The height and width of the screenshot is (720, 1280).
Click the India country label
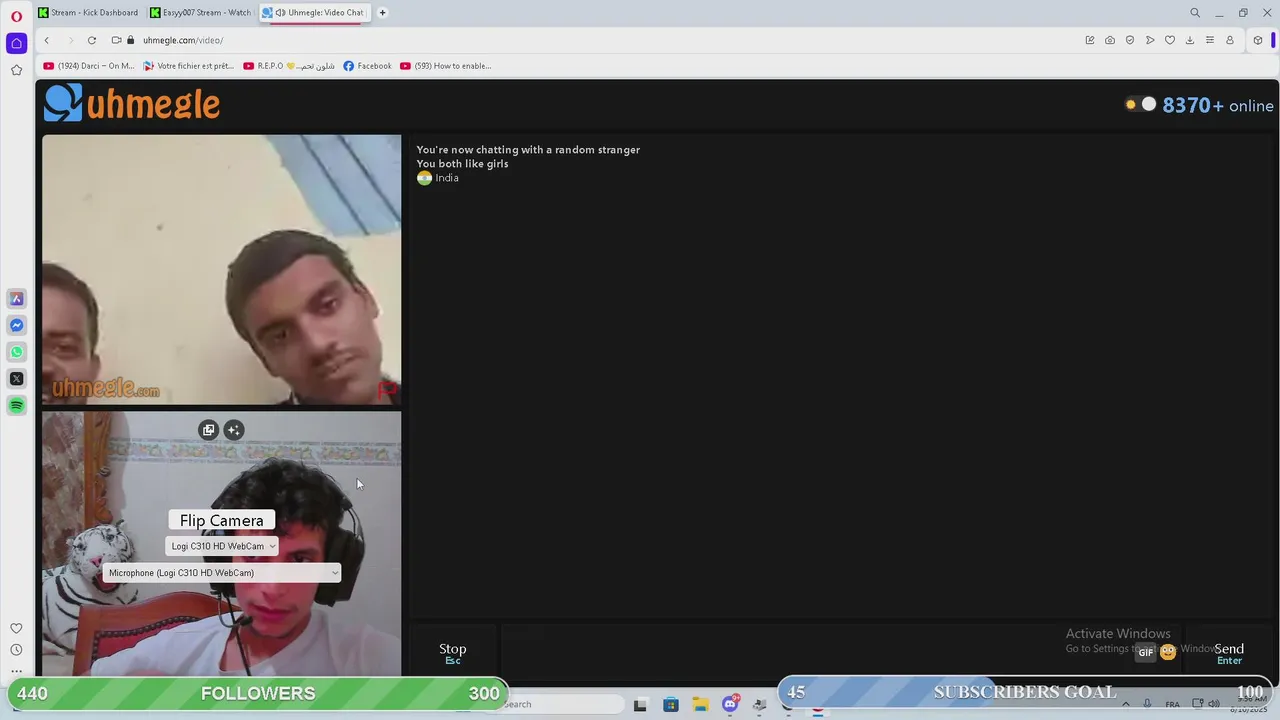(x=447, y=178)
